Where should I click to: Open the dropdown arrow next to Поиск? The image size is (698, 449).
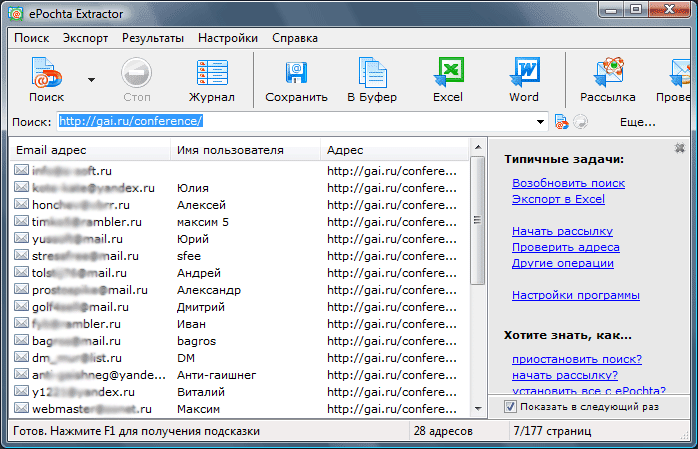tap(91, 80)
